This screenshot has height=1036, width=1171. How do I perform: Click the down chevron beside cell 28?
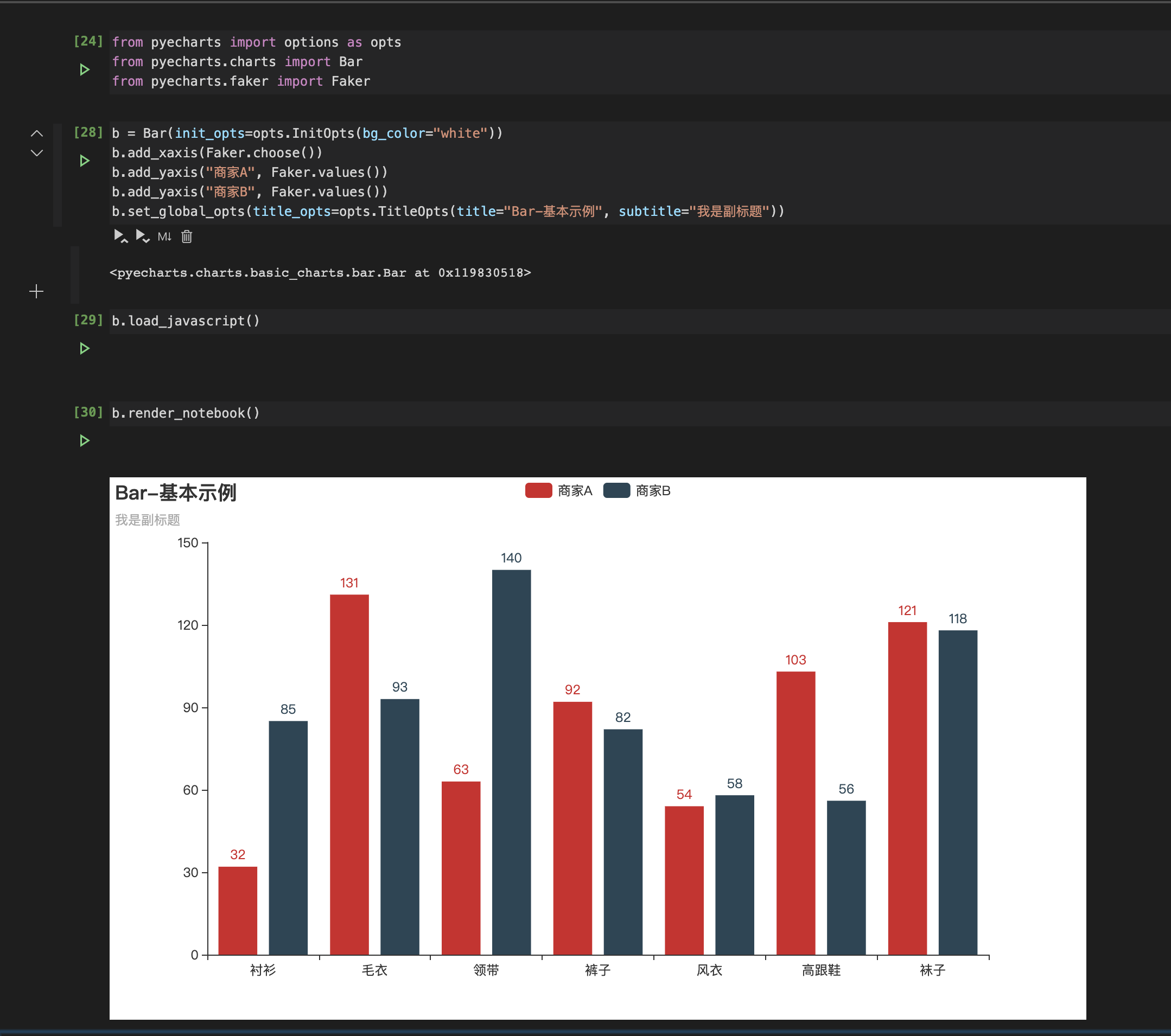pos(37,153)
